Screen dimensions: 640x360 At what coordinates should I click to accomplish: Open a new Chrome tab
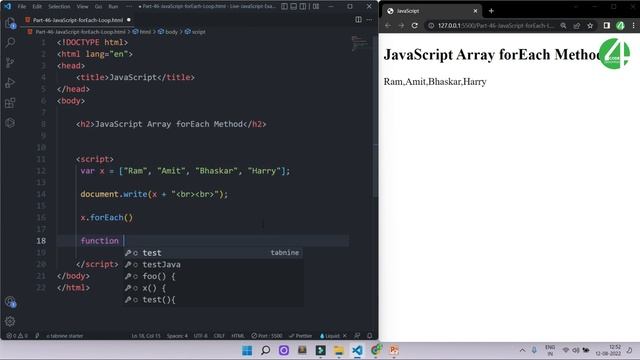click(491, 11)
